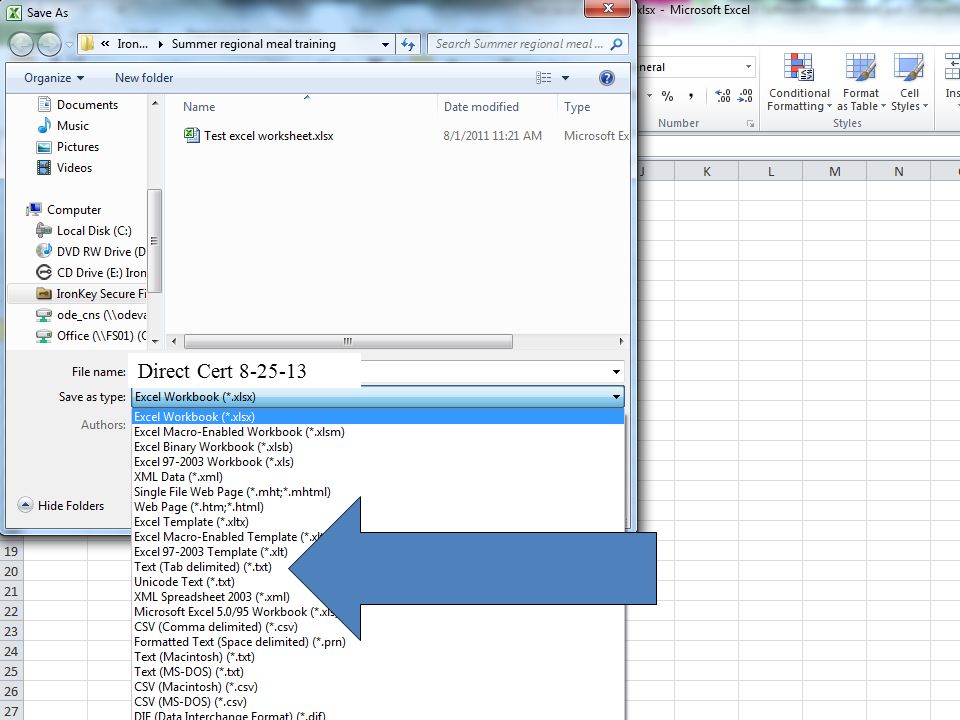Expand the address bar history dropdown
This screenshot has height=720, width=960.
click(x=385, y=44)
